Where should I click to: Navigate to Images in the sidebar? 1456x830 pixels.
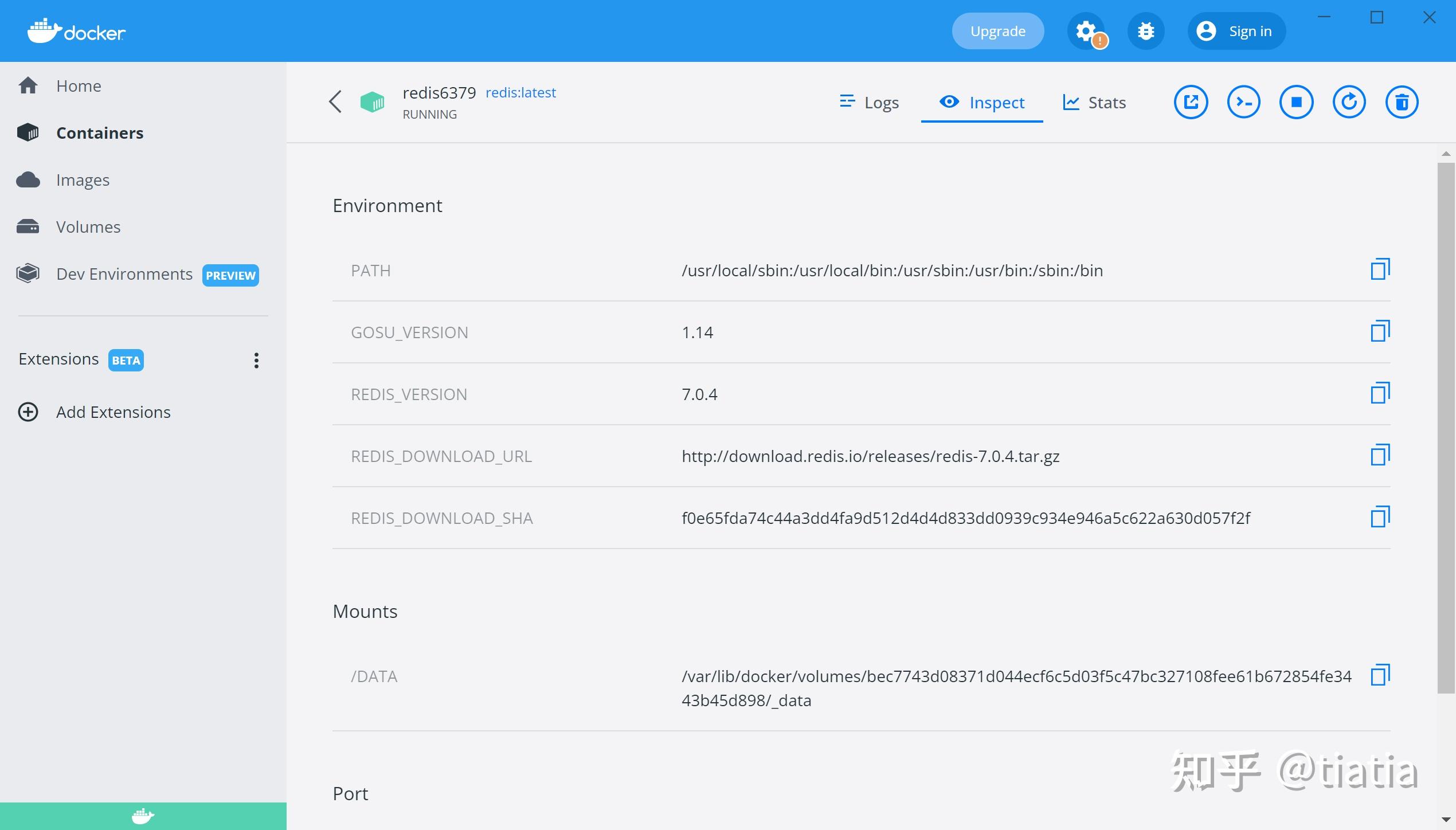coord(82,179)
